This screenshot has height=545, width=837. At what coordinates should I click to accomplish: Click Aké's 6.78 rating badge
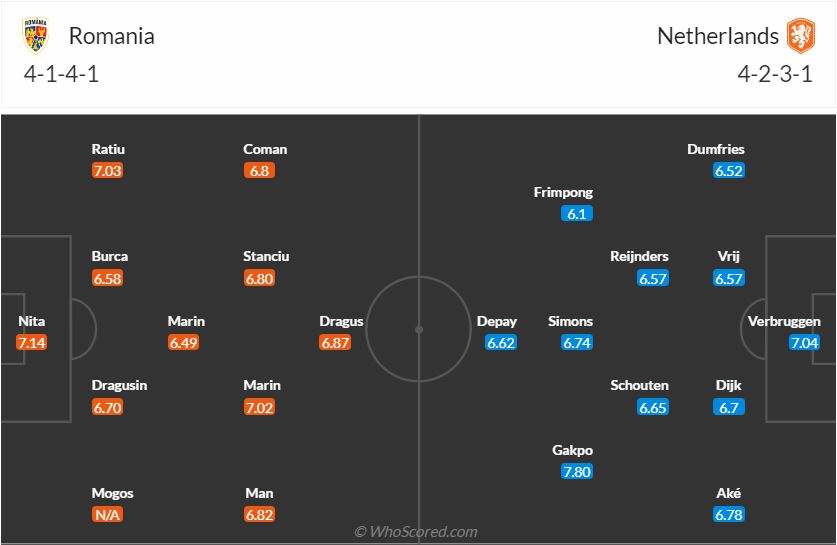point(729,515)
